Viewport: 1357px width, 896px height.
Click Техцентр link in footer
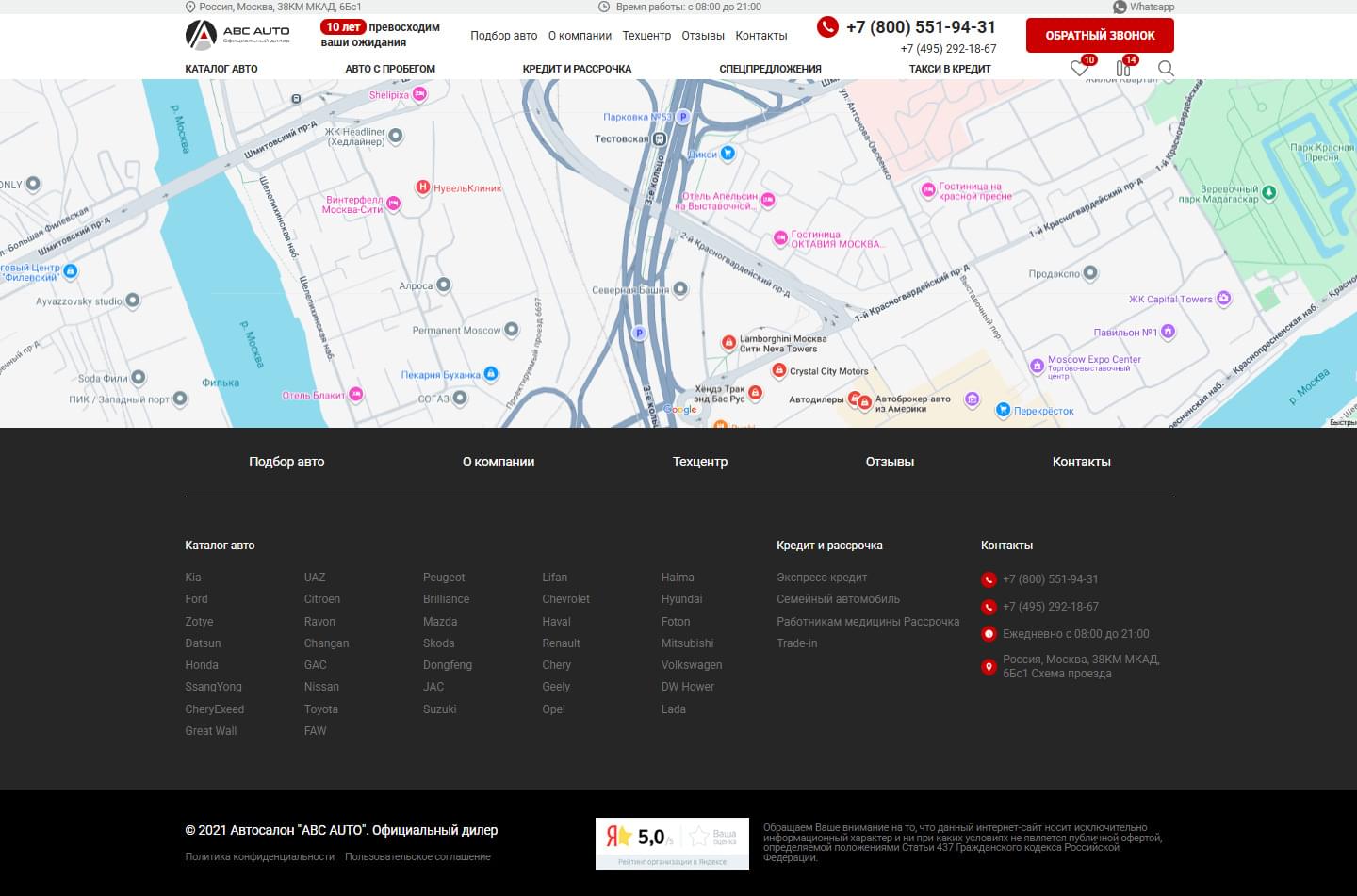click(699, 462)
